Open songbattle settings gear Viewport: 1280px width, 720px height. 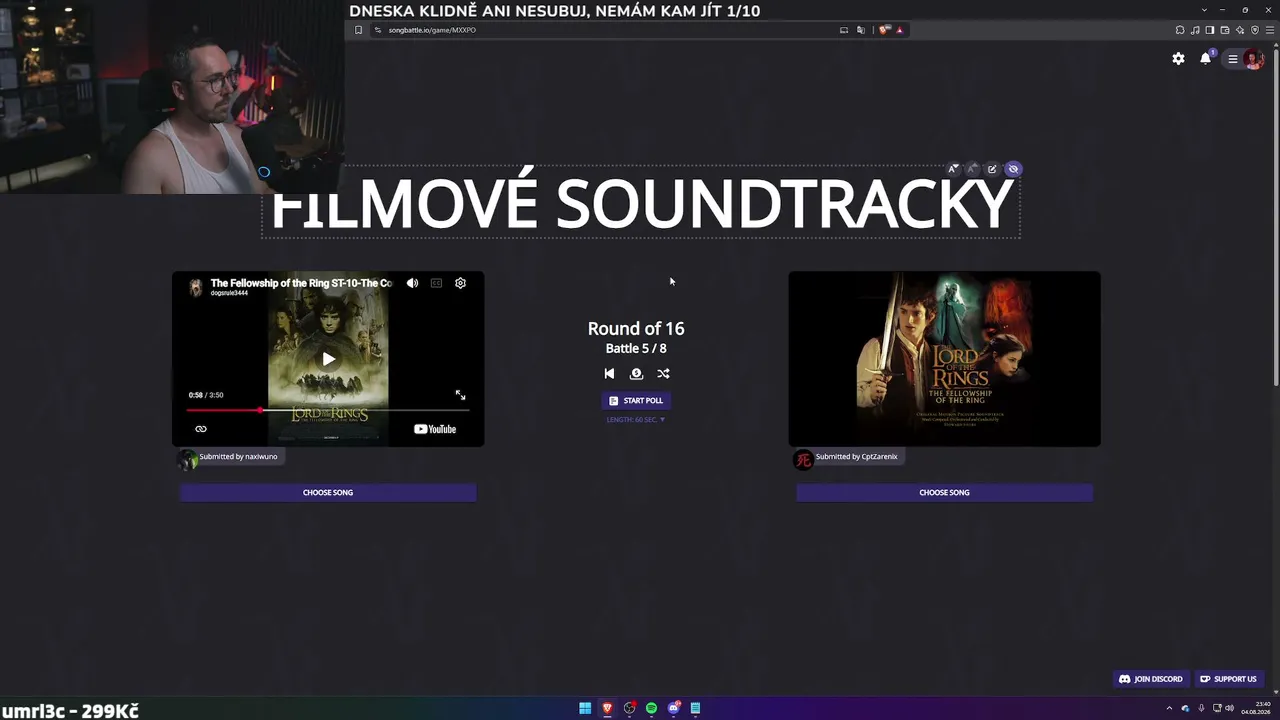click(x=1178, y=59)
